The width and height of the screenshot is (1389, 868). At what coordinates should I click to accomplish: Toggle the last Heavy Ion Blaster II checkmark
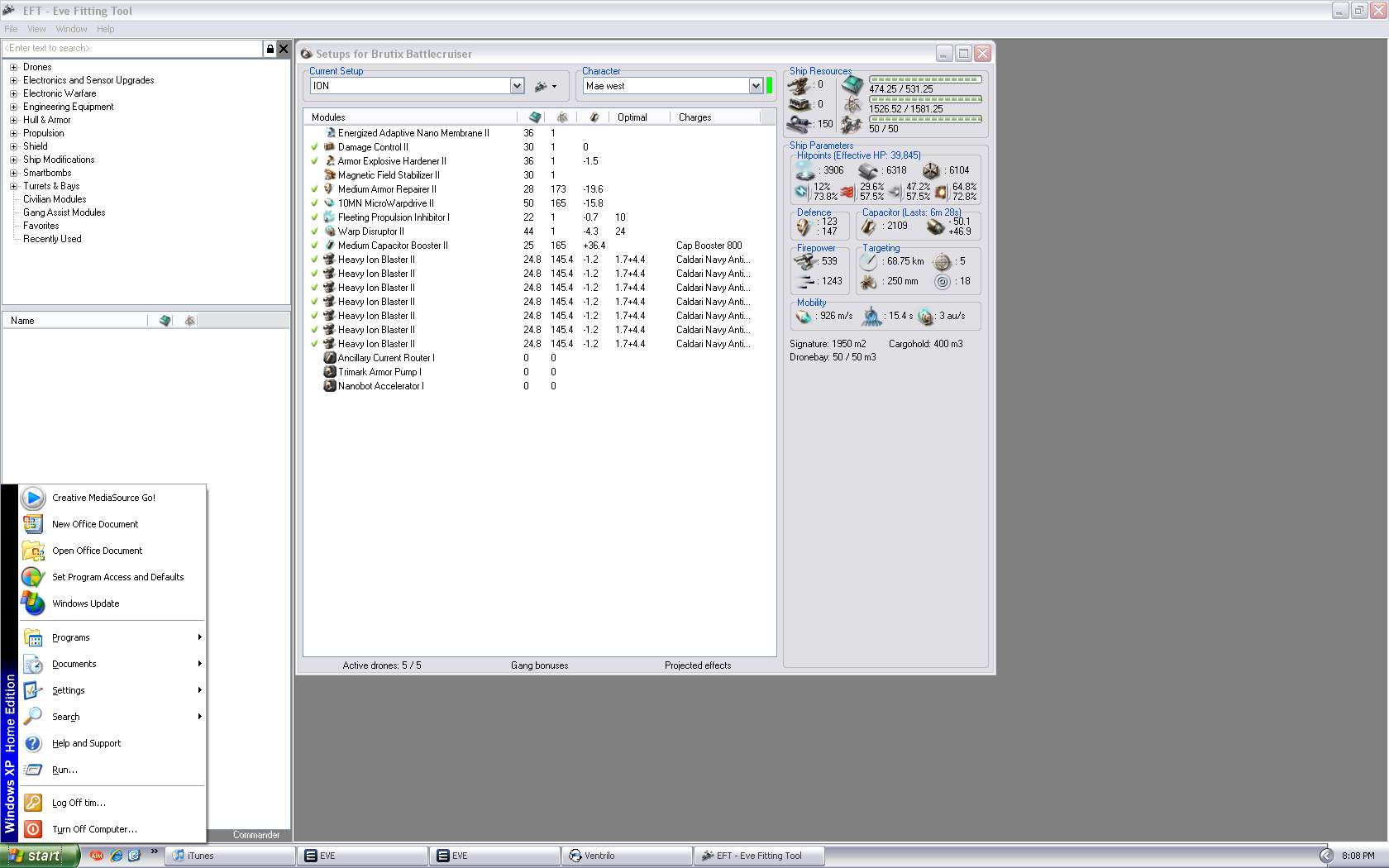coord(314,344)
